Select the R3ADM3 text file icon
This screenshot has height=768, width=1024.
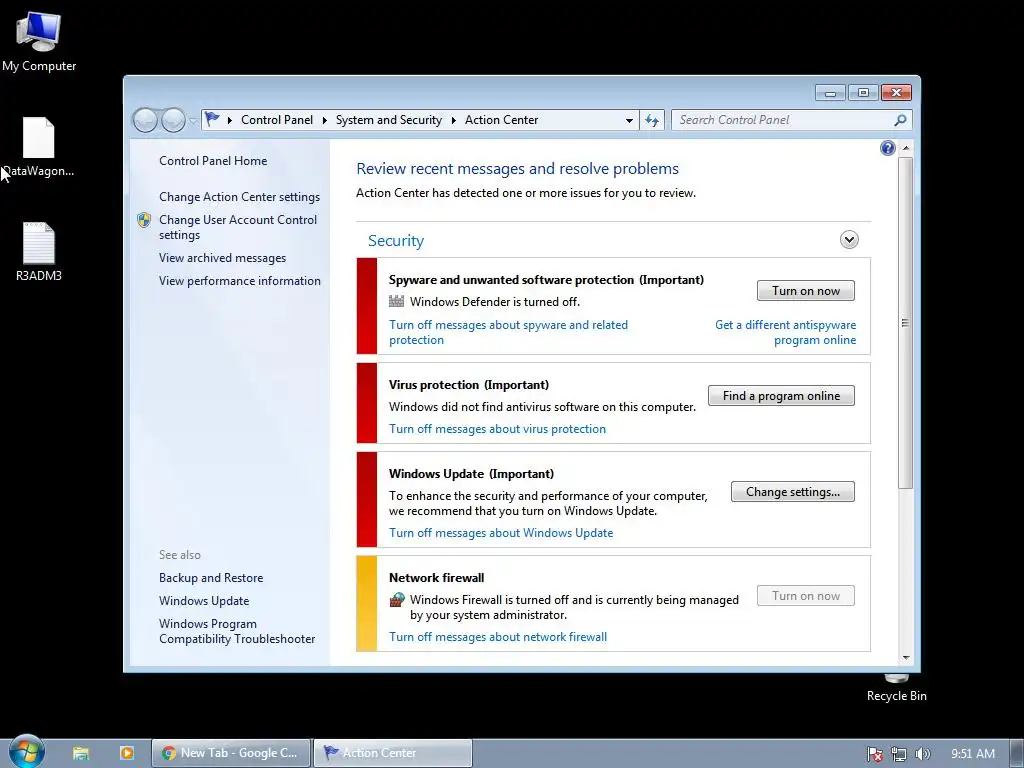click(x=39, y=252)
